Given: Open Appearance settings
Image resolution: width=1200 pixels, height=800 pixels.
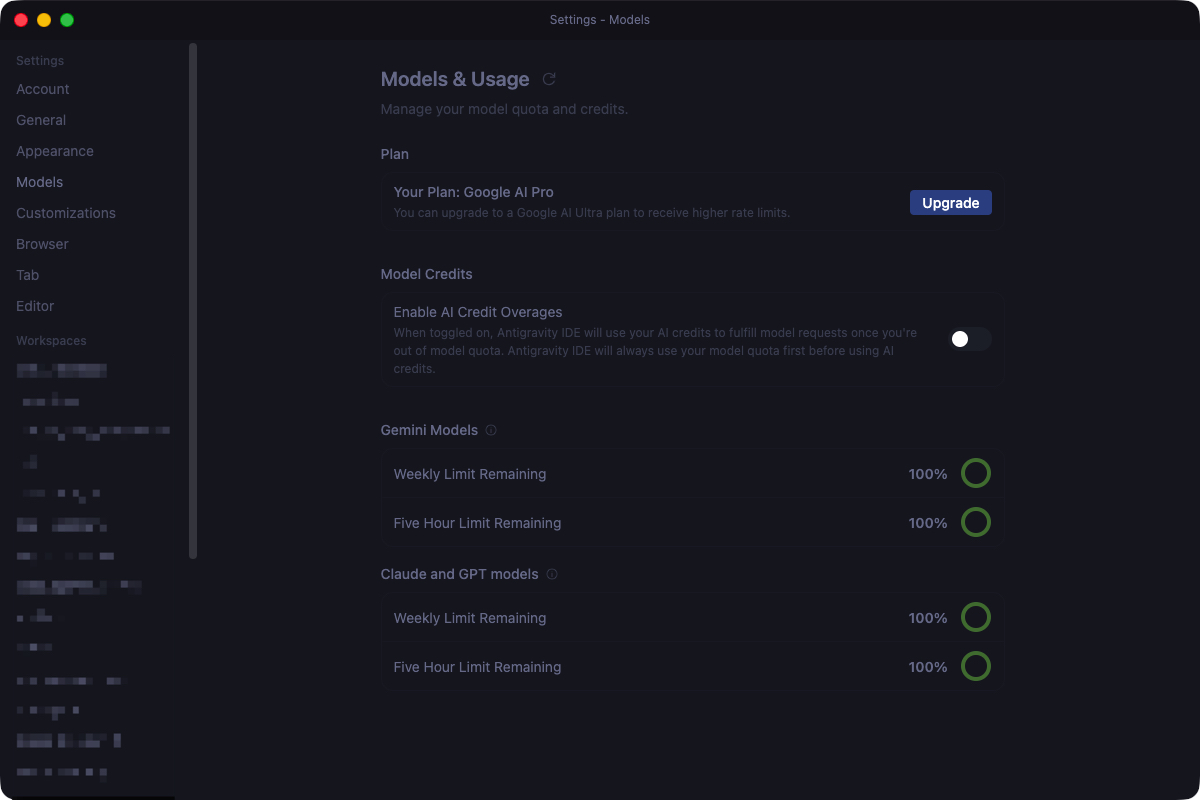Looking at the screenshot, I should tap(55, 151).
